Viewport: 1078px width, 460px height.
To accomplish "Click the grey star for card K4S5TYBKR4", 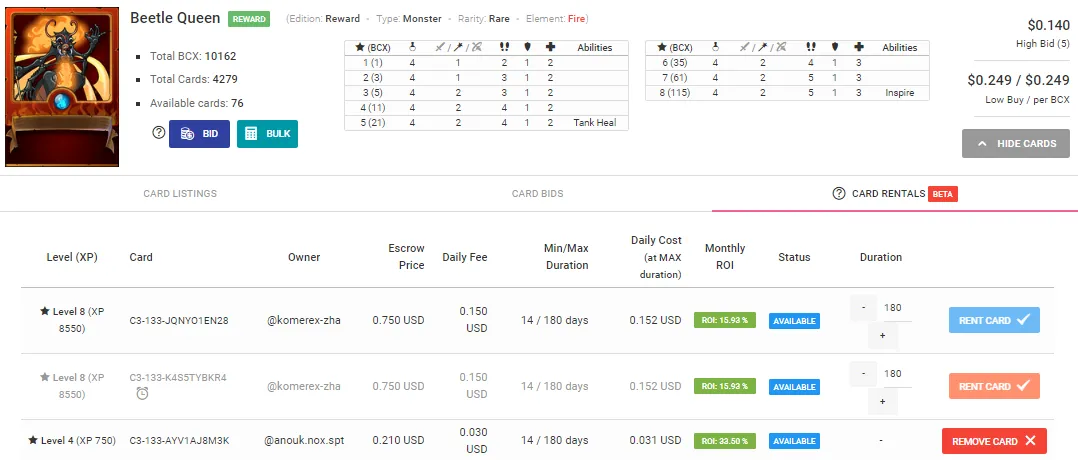I will 45,377.
